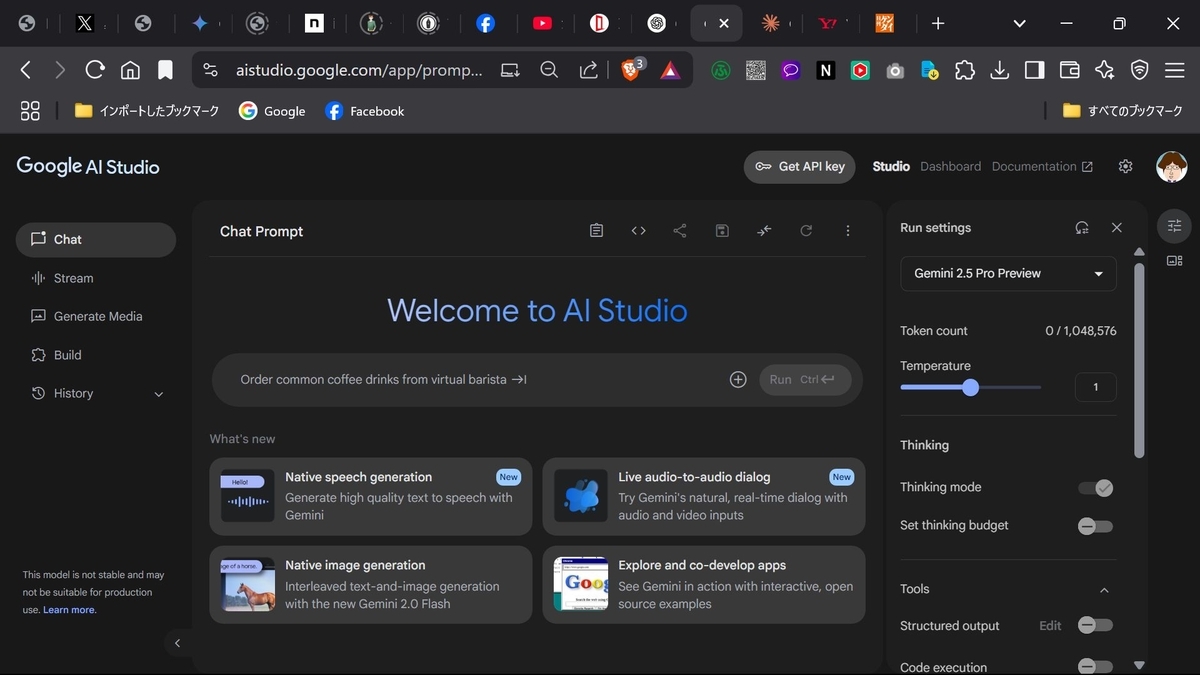Click the Run settings scrollbar
Screen dimensions: 1200x675
(x=1139, y=360)
